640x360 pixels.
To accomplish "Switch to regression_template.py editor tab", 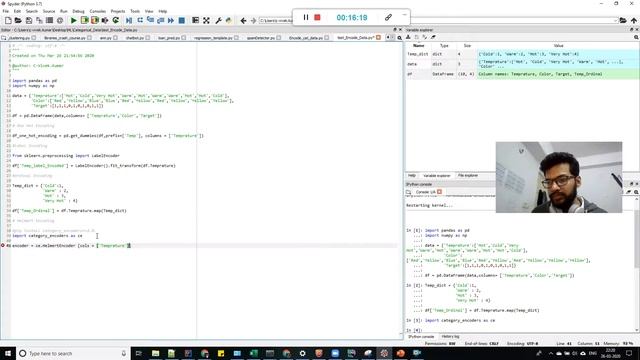I will tap(213, 38).
